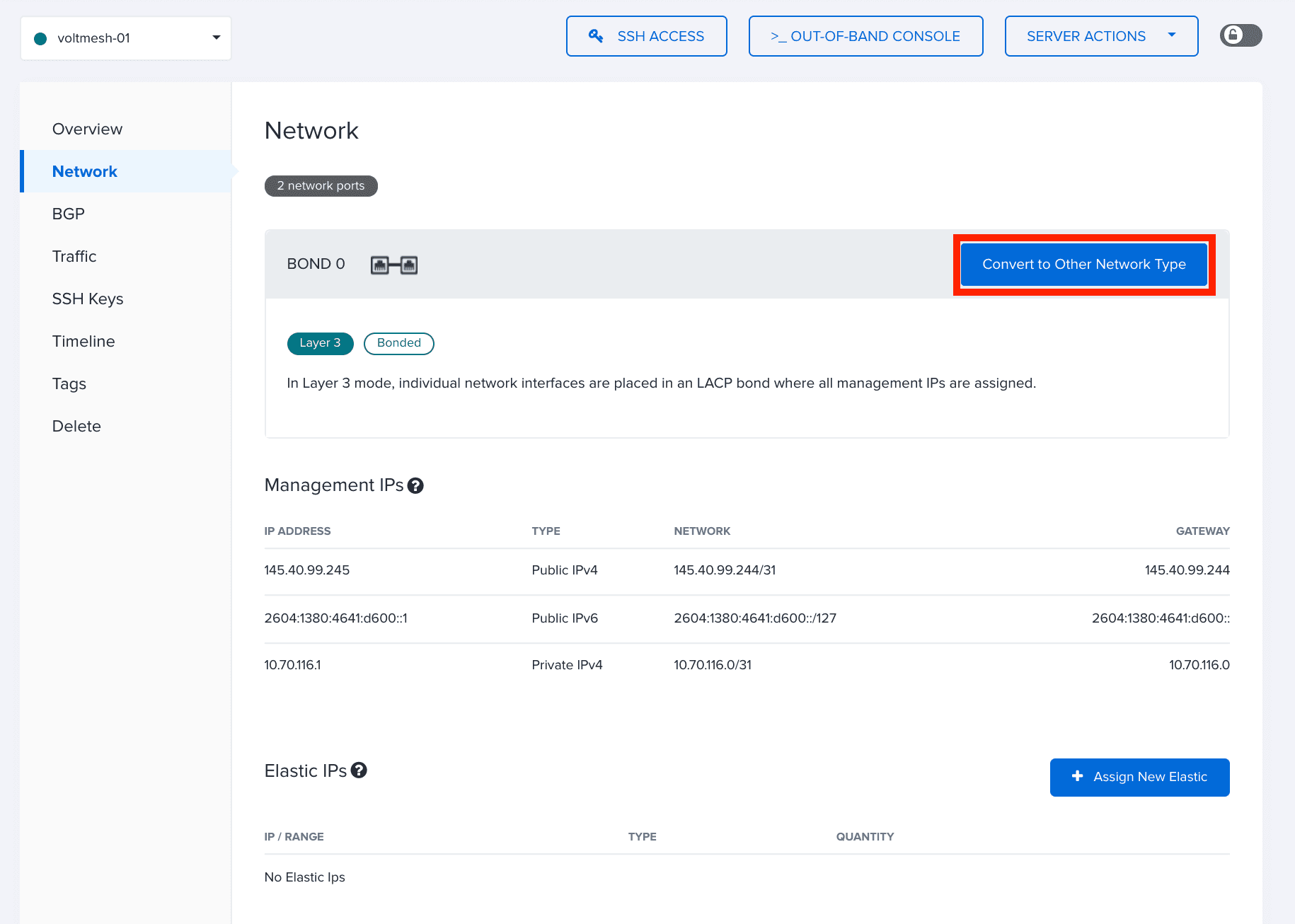Click the Public IPv4 type cell

tap(565, 570)
